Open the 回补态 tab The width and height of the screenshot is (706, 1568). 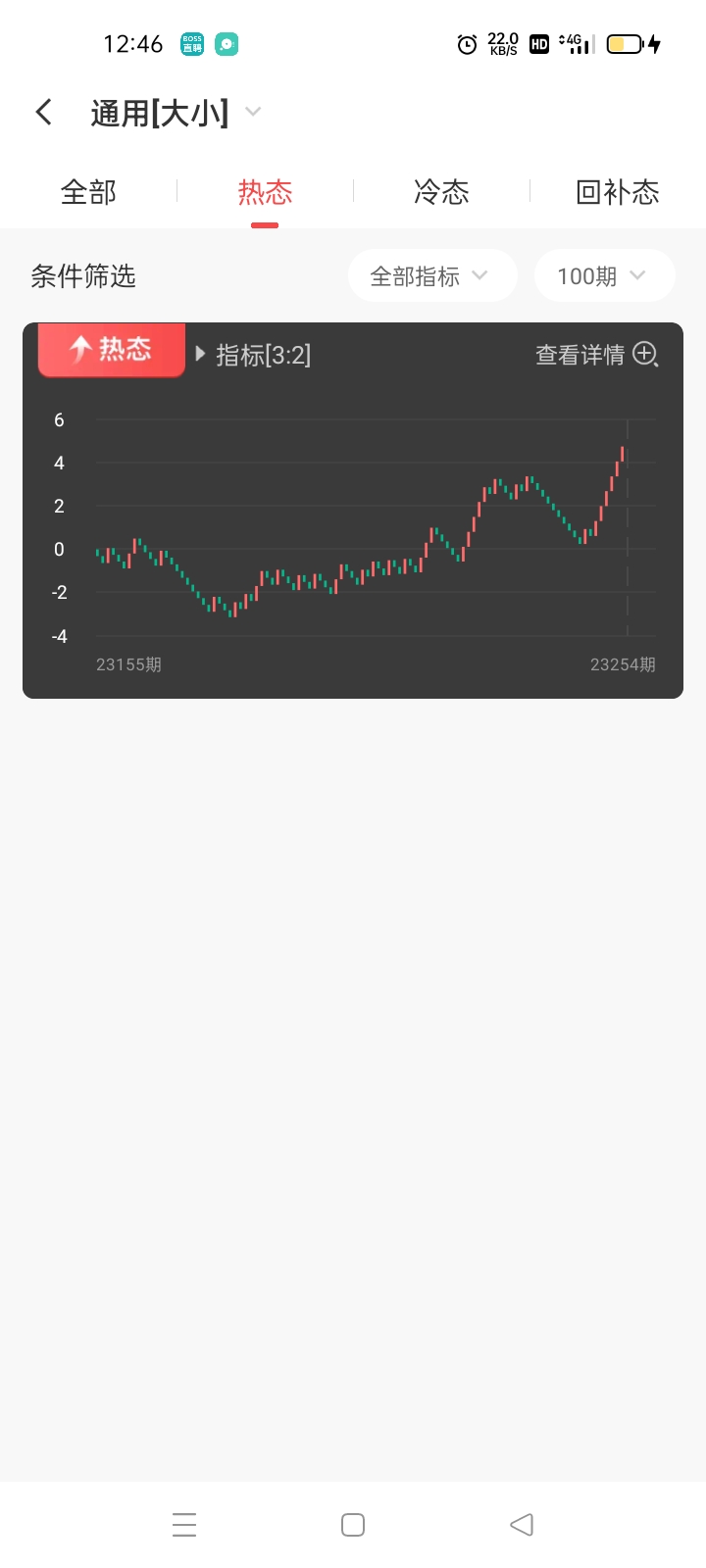tap(617, 192)
